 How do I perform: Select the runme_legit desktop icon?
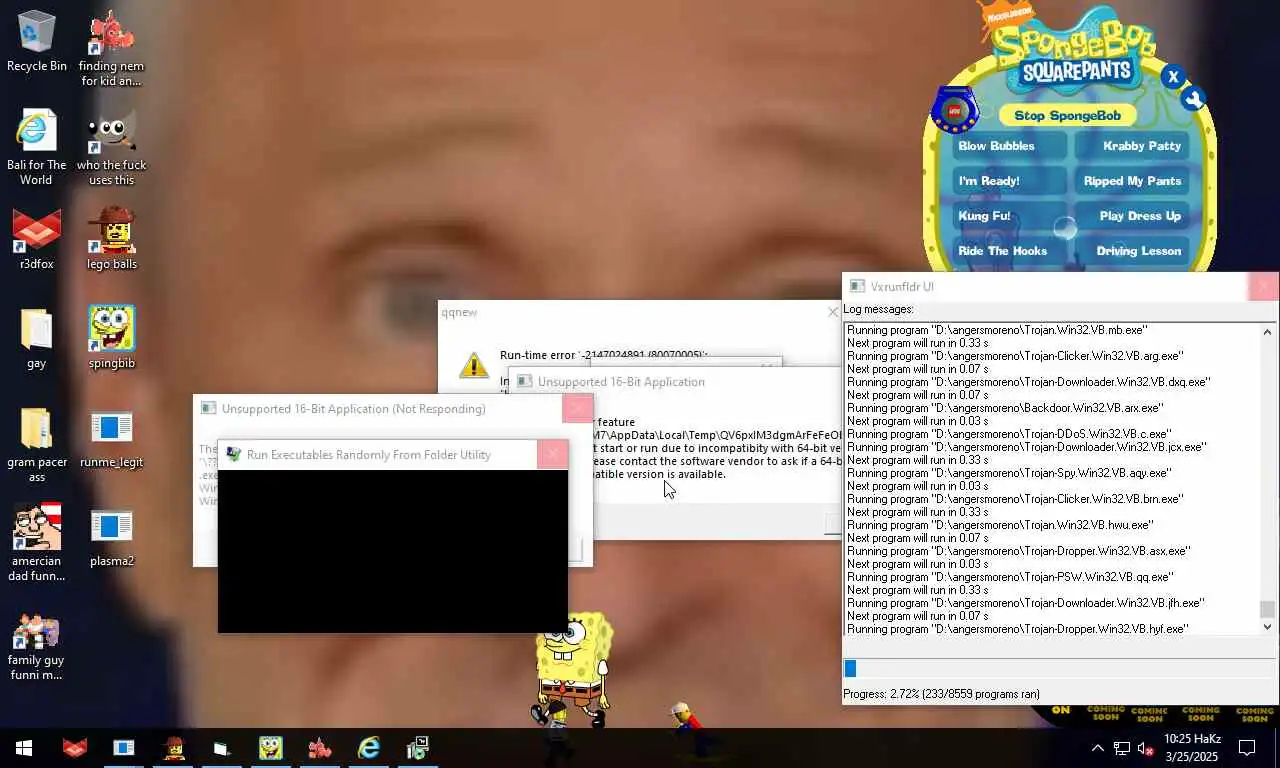coord(111,438)
